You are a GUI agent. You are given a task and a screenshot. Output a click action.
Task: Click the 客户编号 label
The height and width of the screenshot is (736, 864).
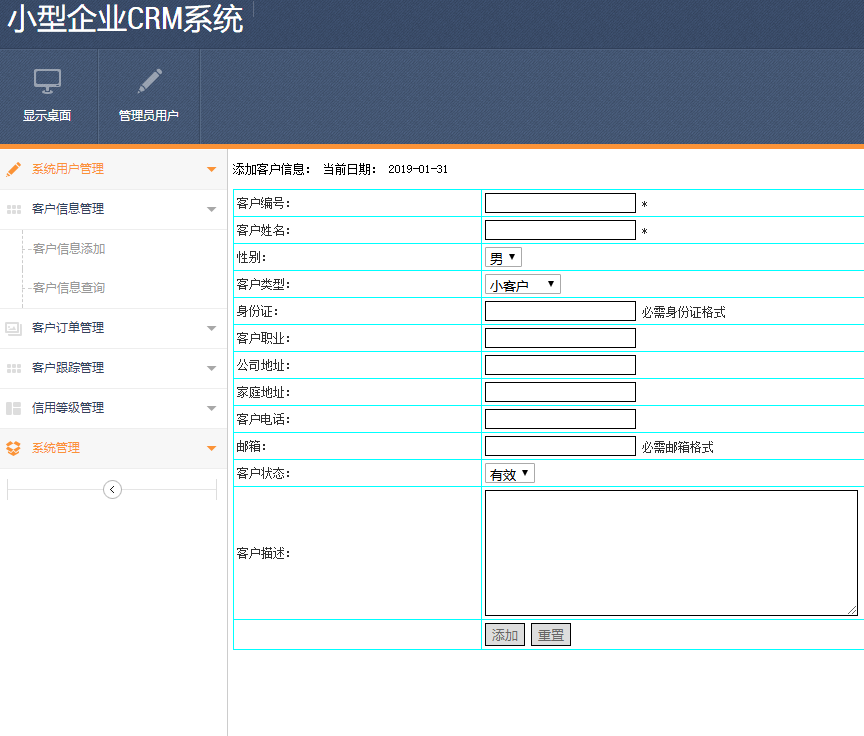[x=263, y=203]
